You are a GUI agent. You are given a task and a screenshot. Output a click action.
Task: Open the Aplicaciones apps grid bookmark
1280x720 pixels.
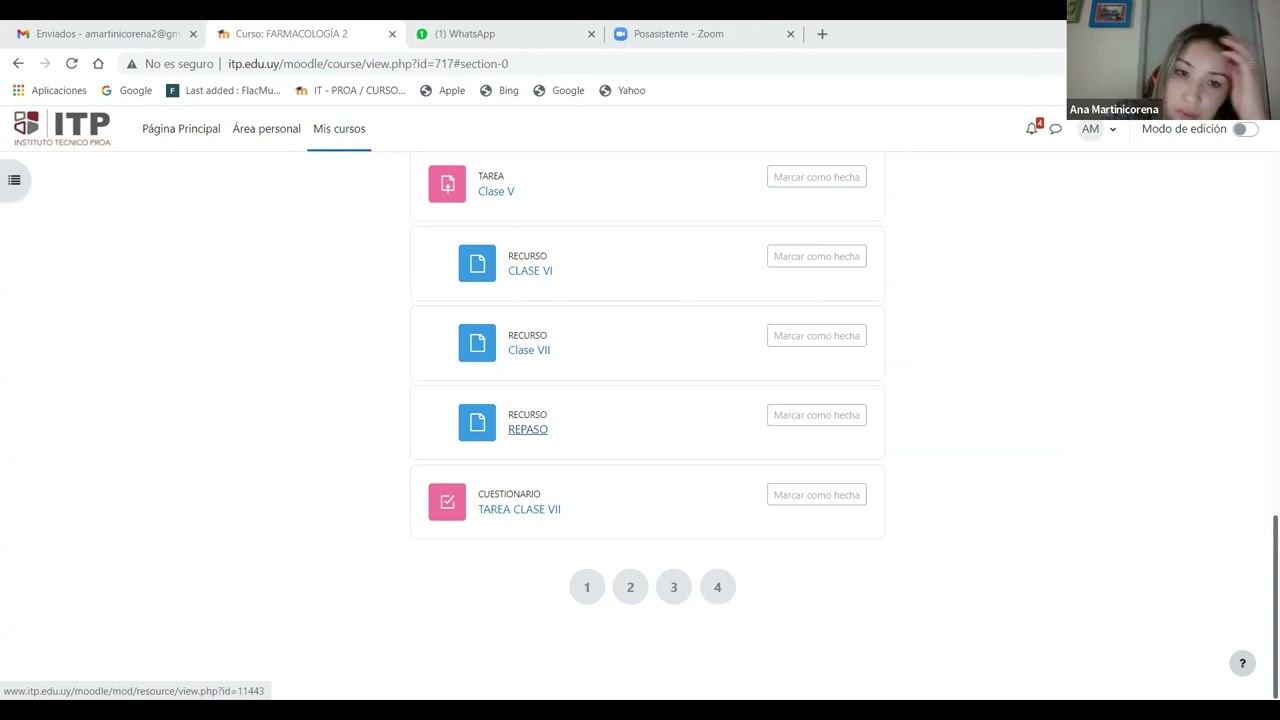coord(49,90)
